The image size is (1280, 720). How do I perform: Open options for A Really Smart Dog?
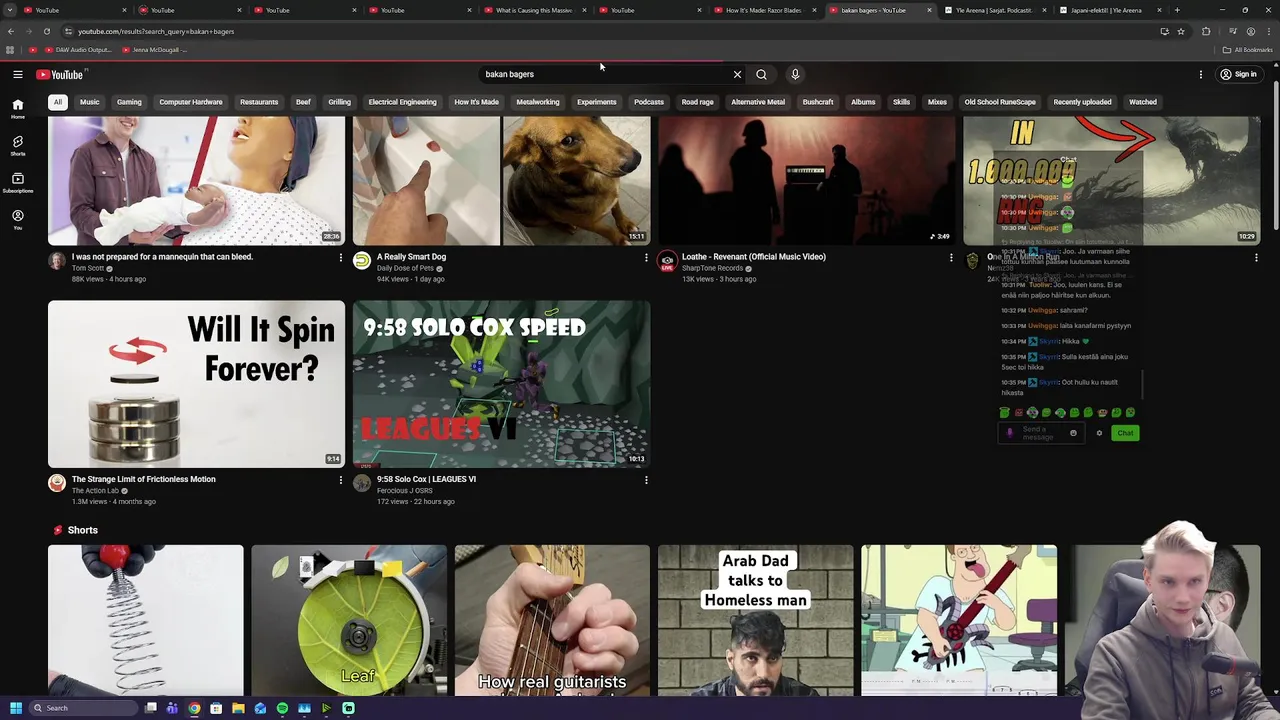tap(646, 257)
